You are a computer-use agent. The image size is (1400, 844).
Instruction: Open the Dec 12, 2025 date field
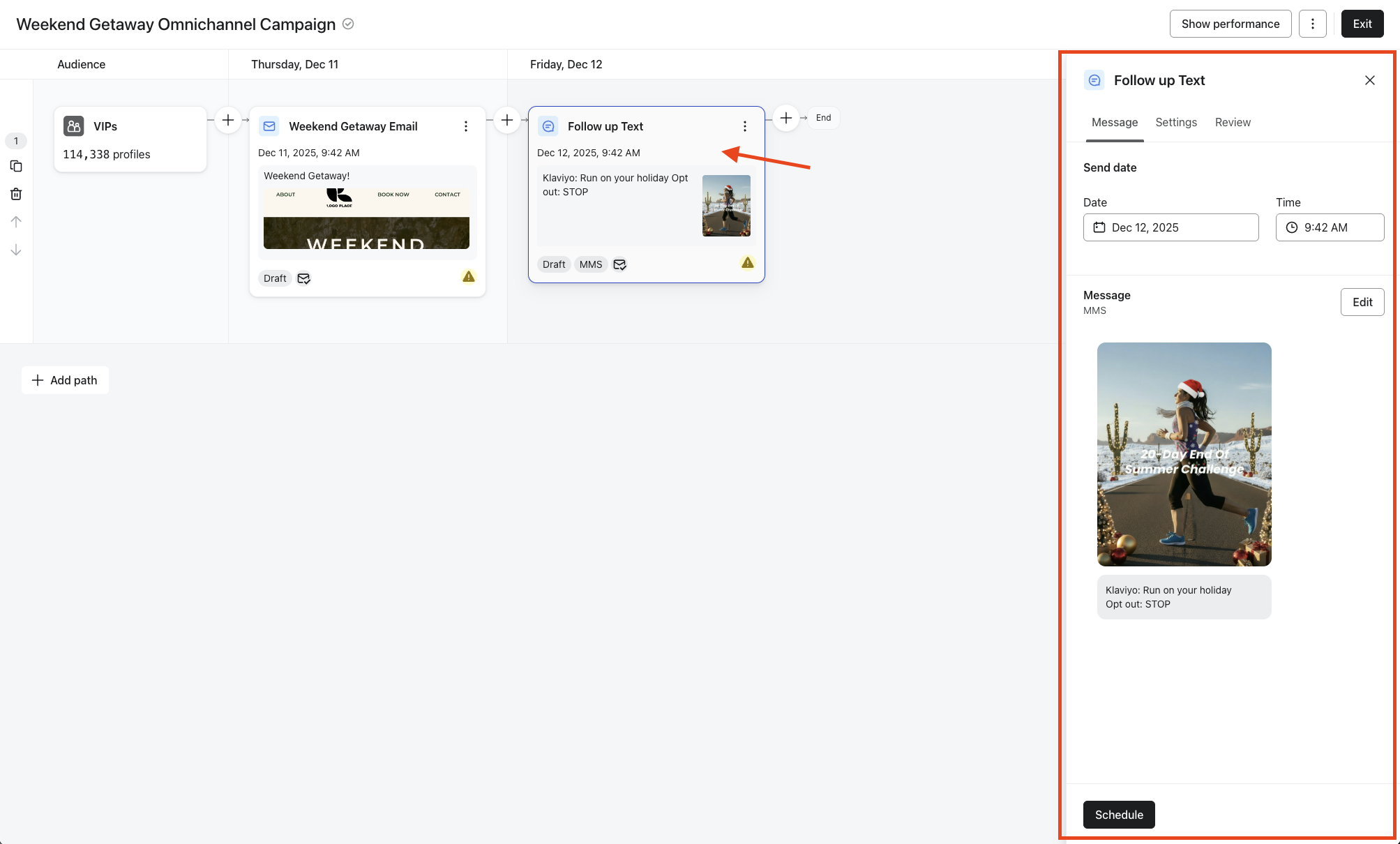[x=1171, y=227]
